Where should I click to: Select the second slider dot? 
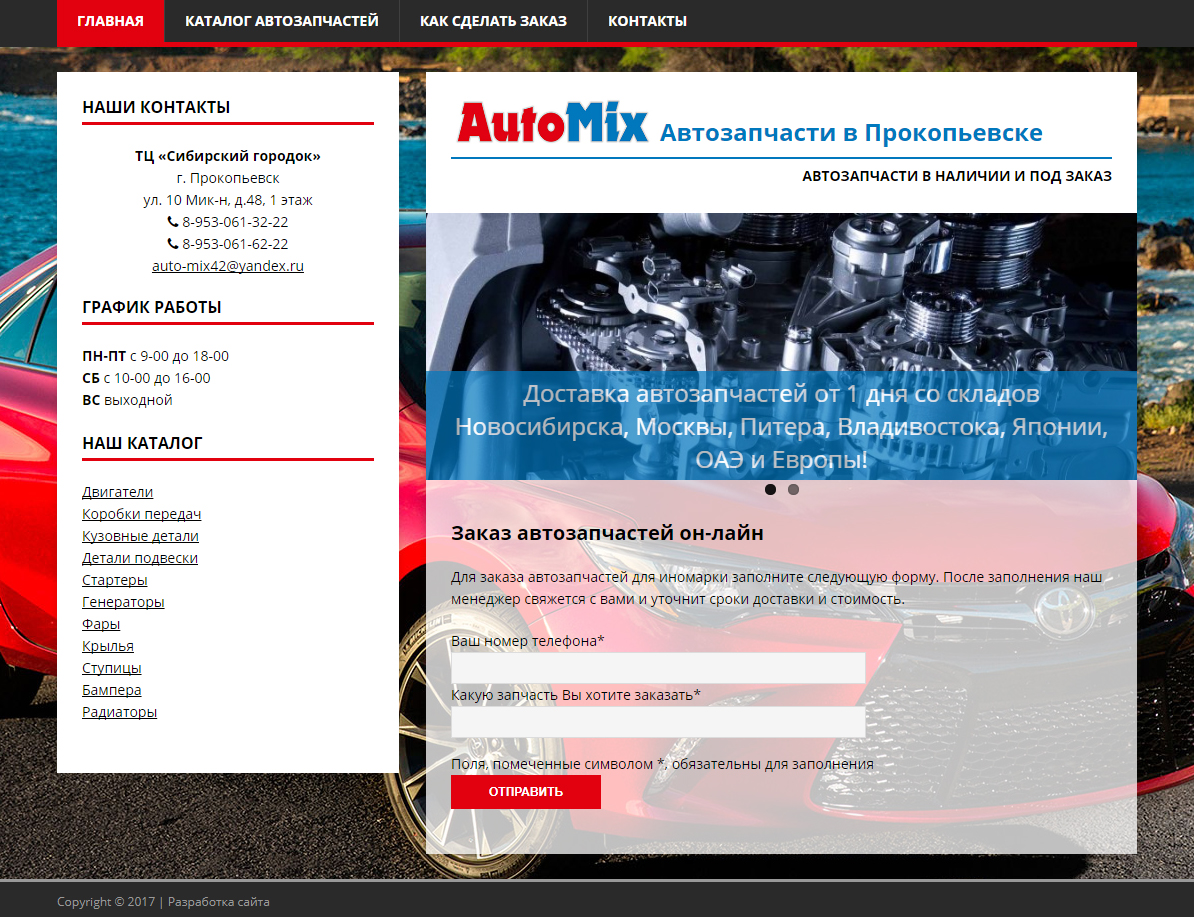tap(793, 490)
